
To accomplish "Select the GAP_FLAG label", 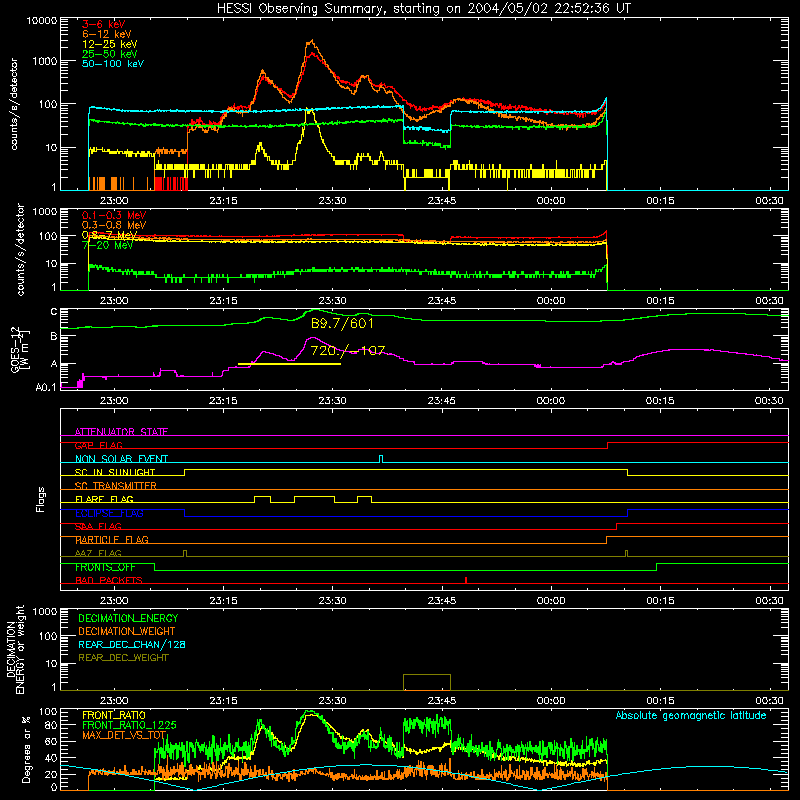I will [98, 445].
